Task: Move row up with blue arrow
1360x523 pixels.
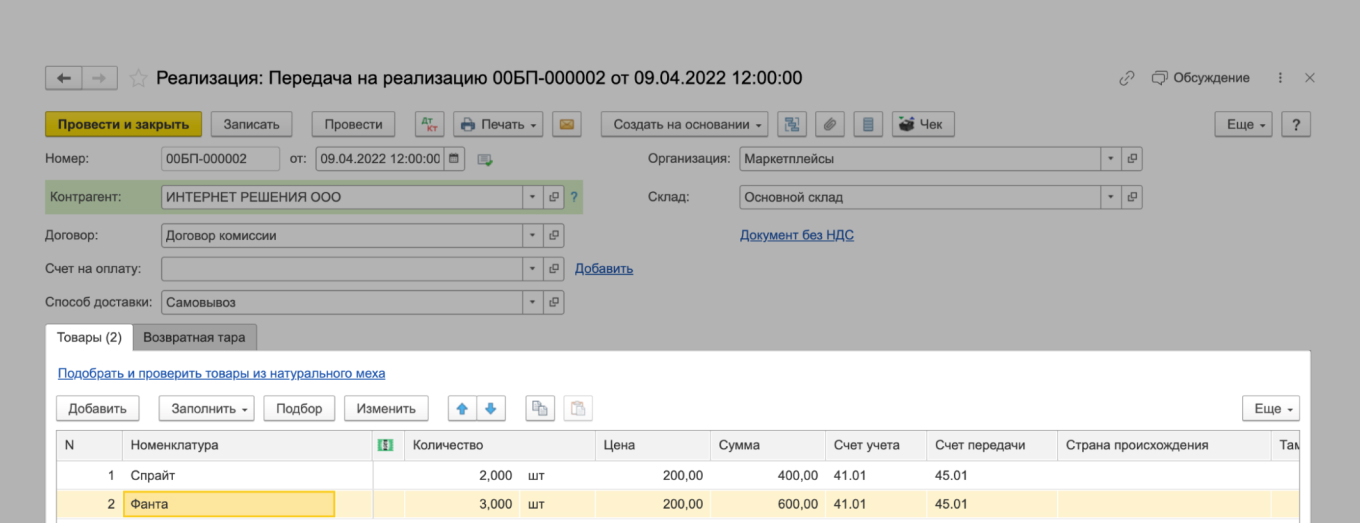Action: pyautogui.click(x=462, y=408)
